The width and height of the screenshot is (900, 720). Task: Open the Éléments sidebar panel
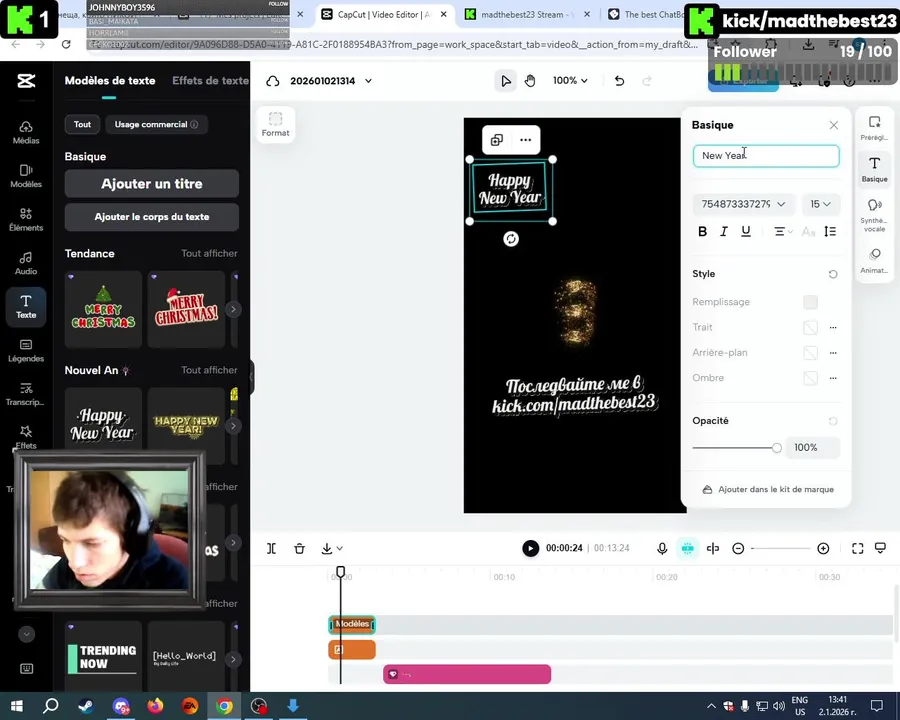coord(26,220)
